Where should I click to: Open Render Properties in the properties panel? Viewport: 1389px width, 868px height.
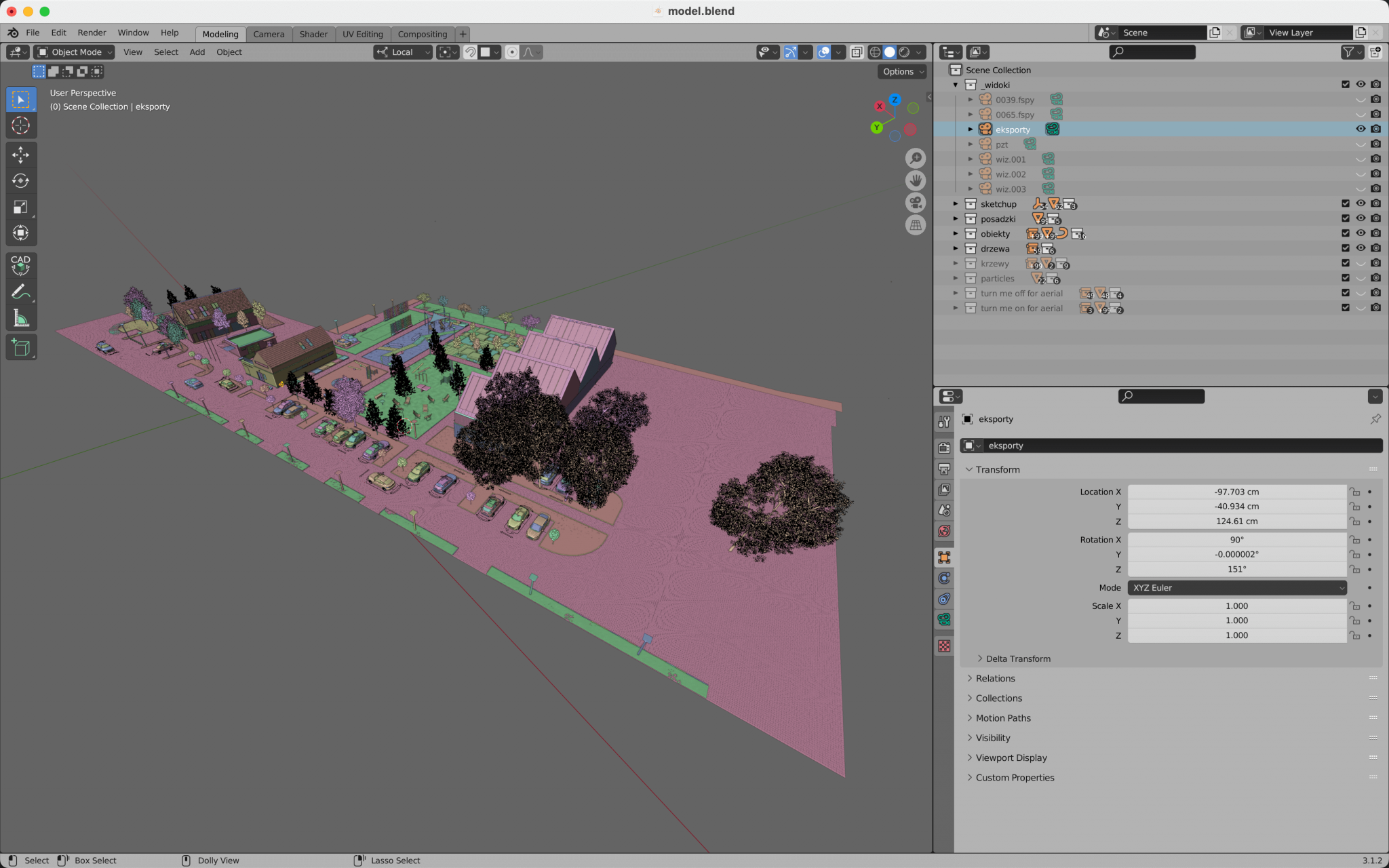coord(943,448)
